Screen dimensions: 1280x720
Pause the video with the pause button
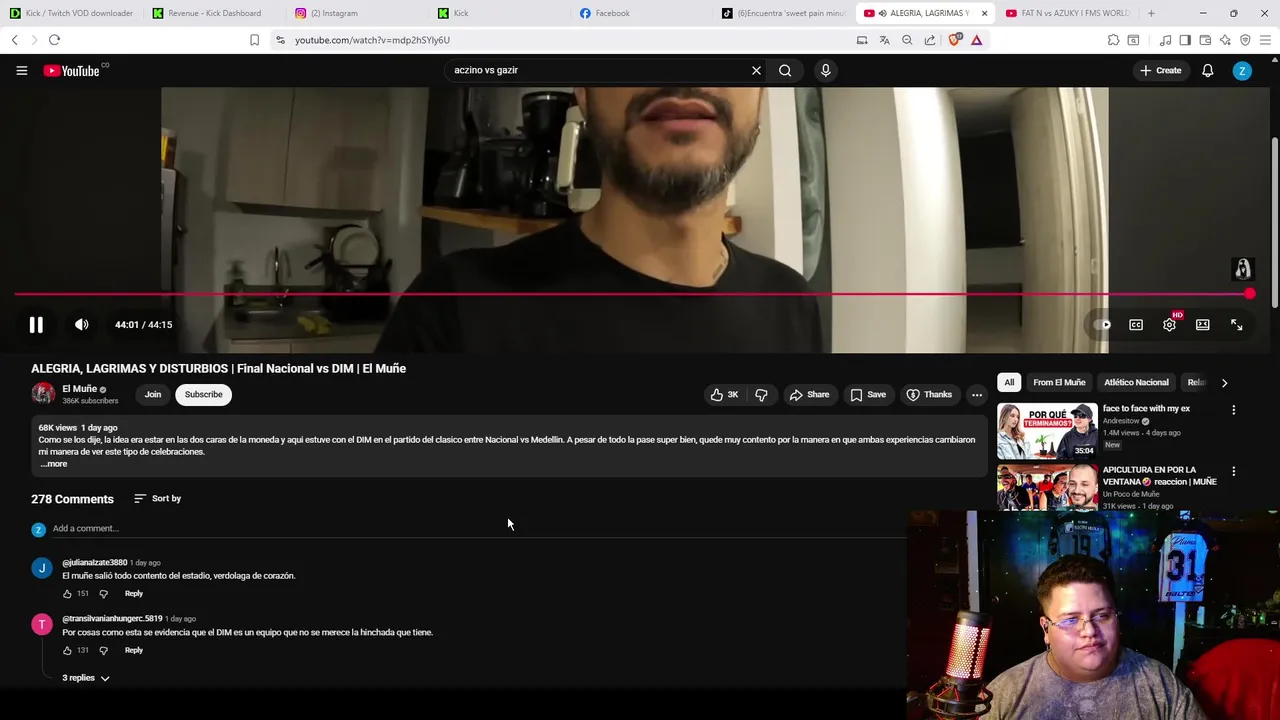(x=36, y=325)
